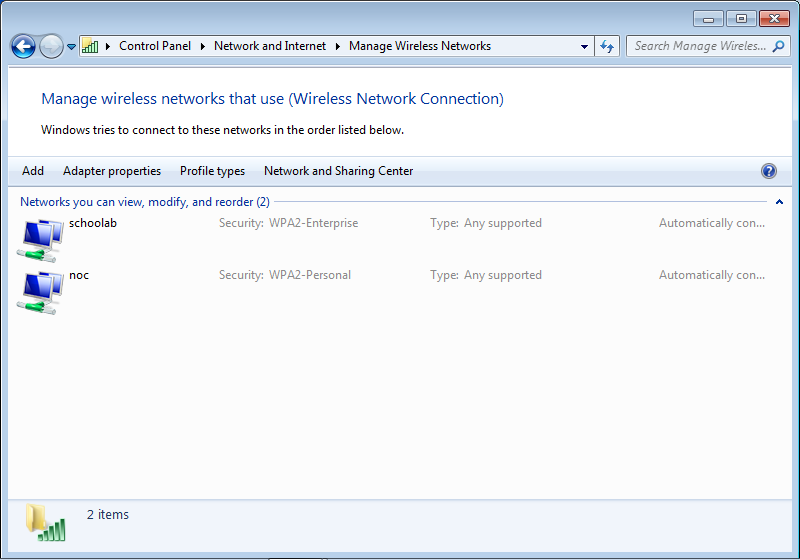Open help with the blue question icon
This screenshot has height=560, width=800.
(769, 171)
